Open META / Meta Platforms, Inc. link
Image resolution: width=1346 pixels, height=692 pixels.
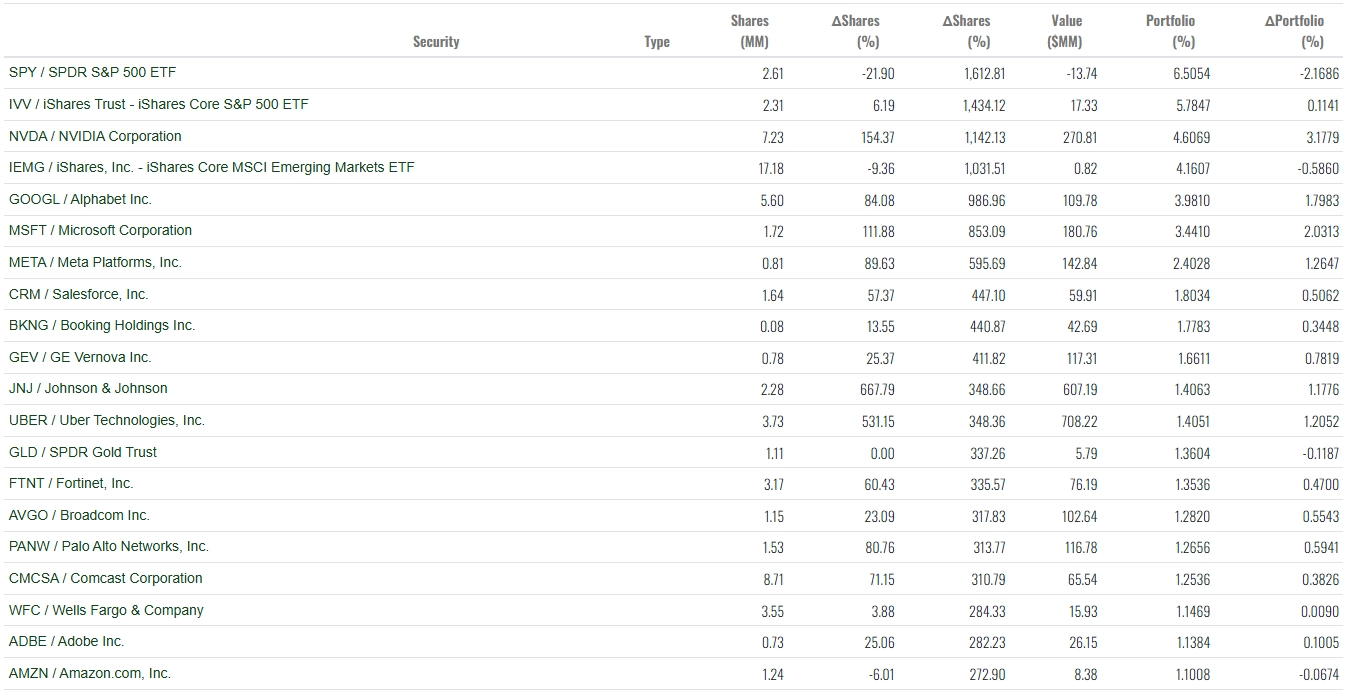95,262
